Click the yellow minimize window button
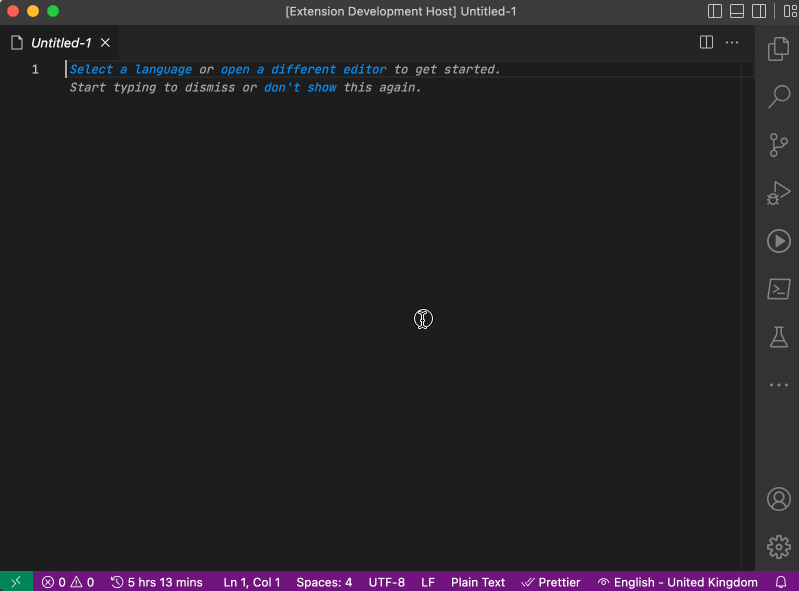The image size is (799, 591). (33, 11)
